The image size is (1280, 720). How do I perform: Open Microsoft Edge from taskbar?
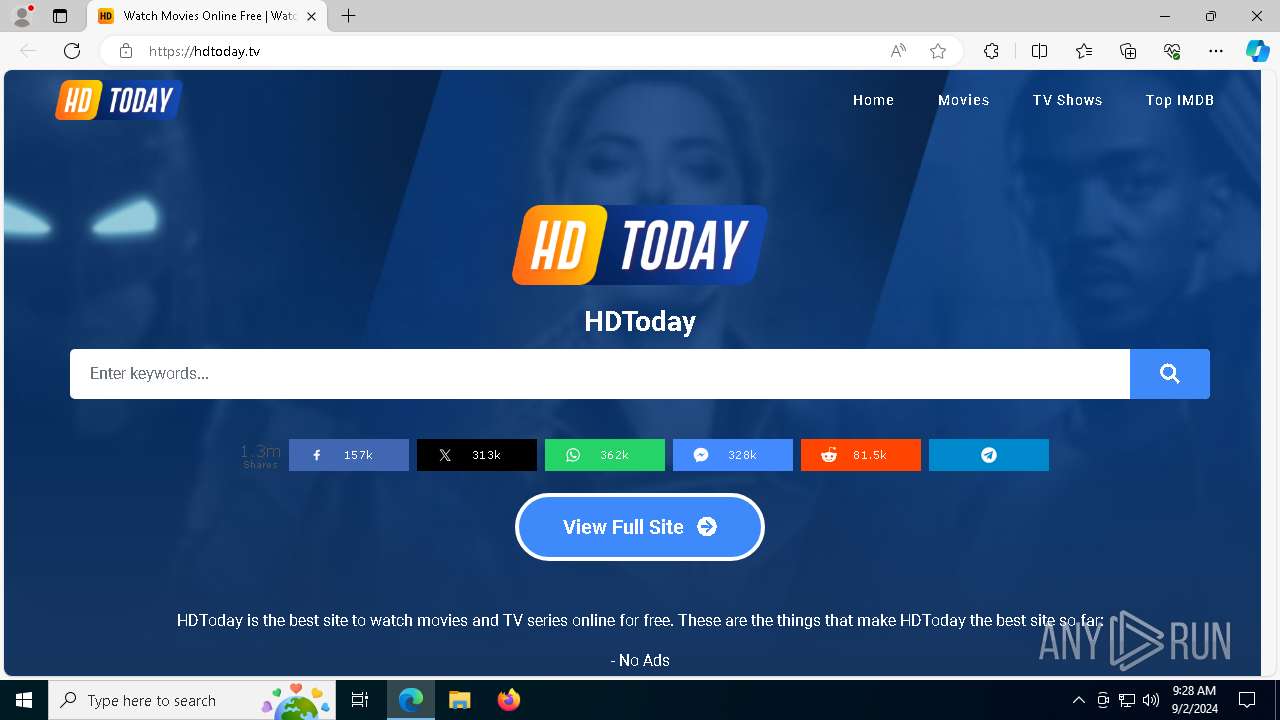click(411, 700)
